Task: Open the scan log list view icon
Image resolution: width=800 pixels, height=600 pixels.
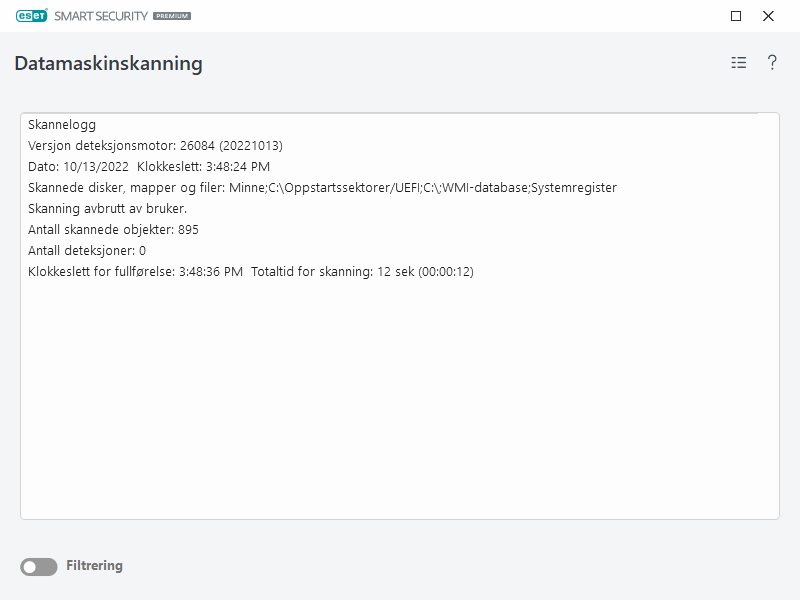Action: [x=739, y=63]
